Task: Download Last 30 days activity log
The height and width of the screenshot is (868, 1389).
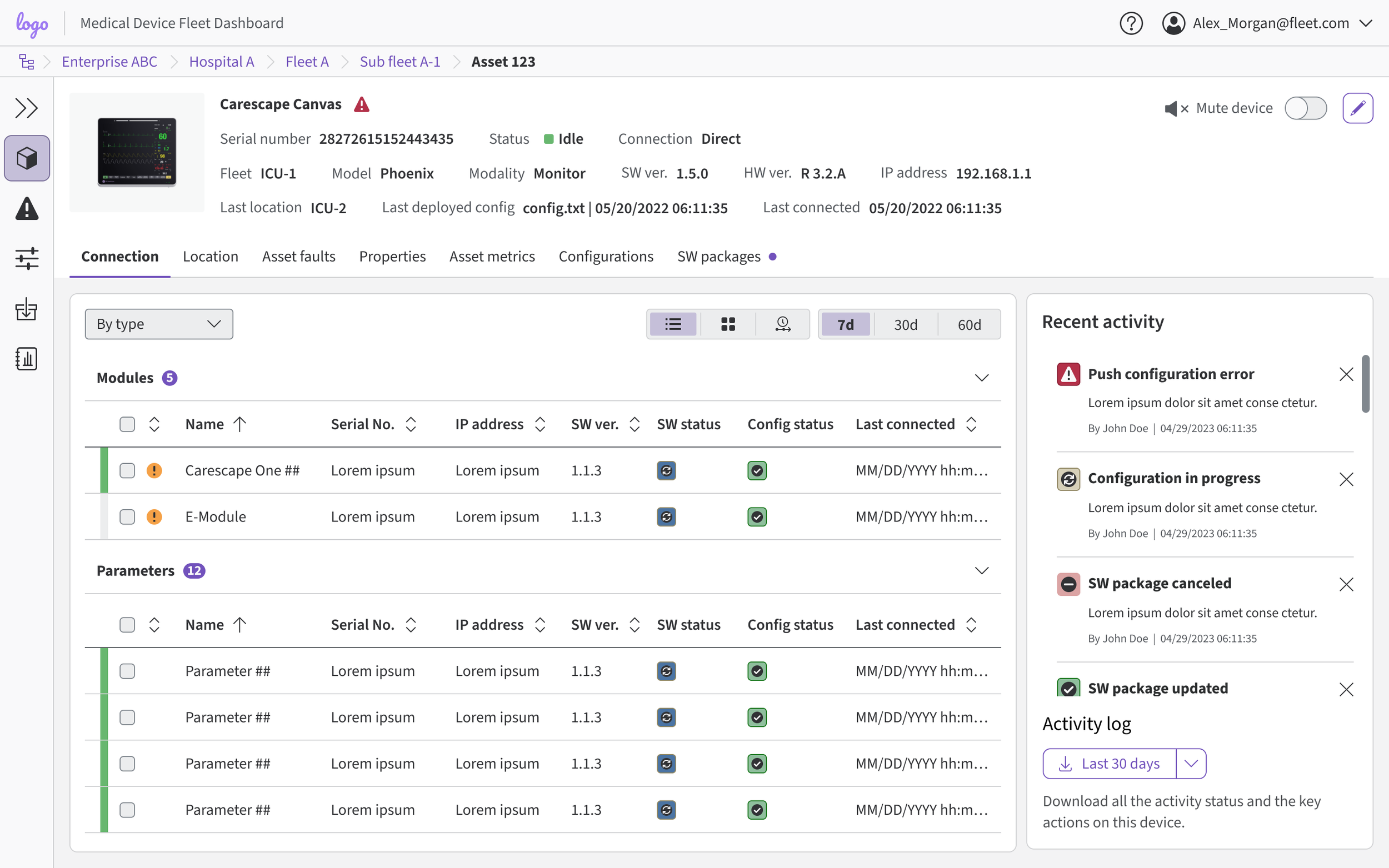Action: pos(1109,764)
